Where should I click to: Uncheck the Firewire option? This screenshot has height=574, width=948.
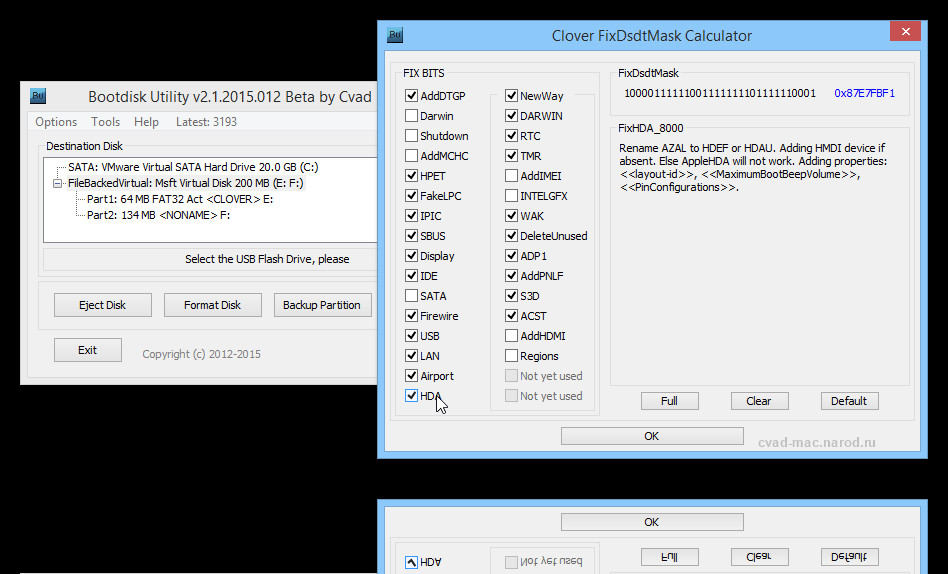pos(411,316)
